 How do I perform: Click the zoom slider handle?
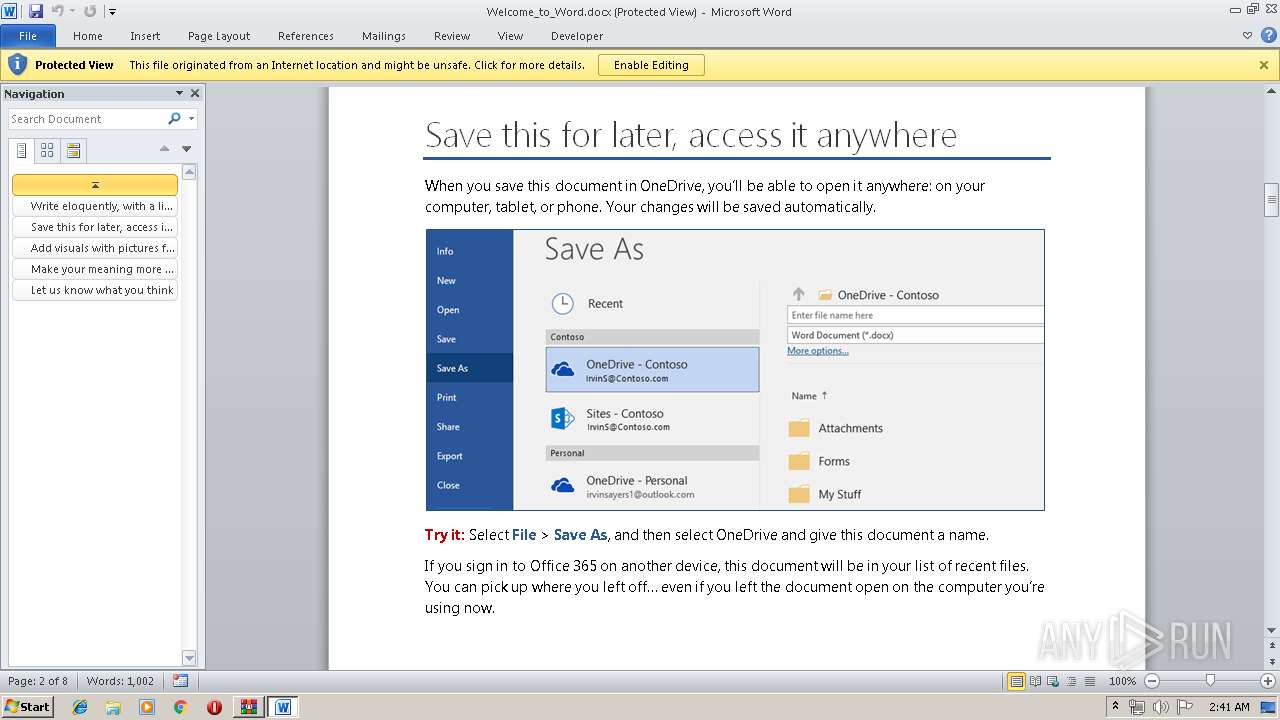pos(1210,681)
